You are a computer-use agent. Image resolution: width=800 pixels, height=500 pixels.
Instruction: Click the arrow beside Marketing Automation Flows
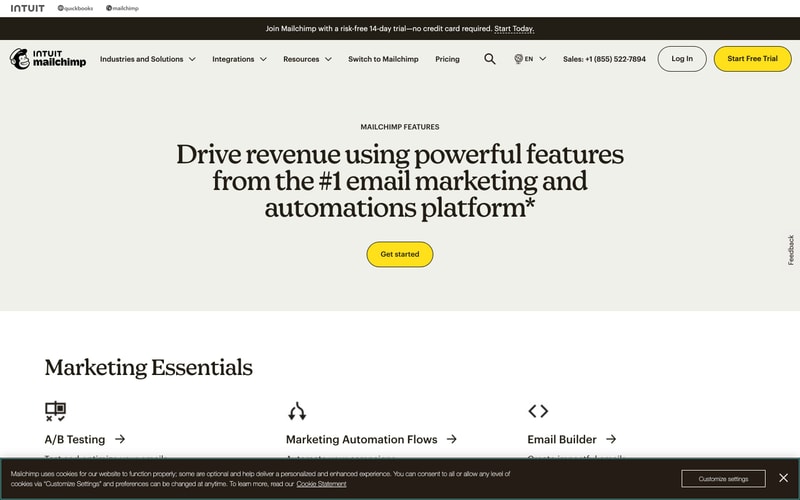click(452, 439)
